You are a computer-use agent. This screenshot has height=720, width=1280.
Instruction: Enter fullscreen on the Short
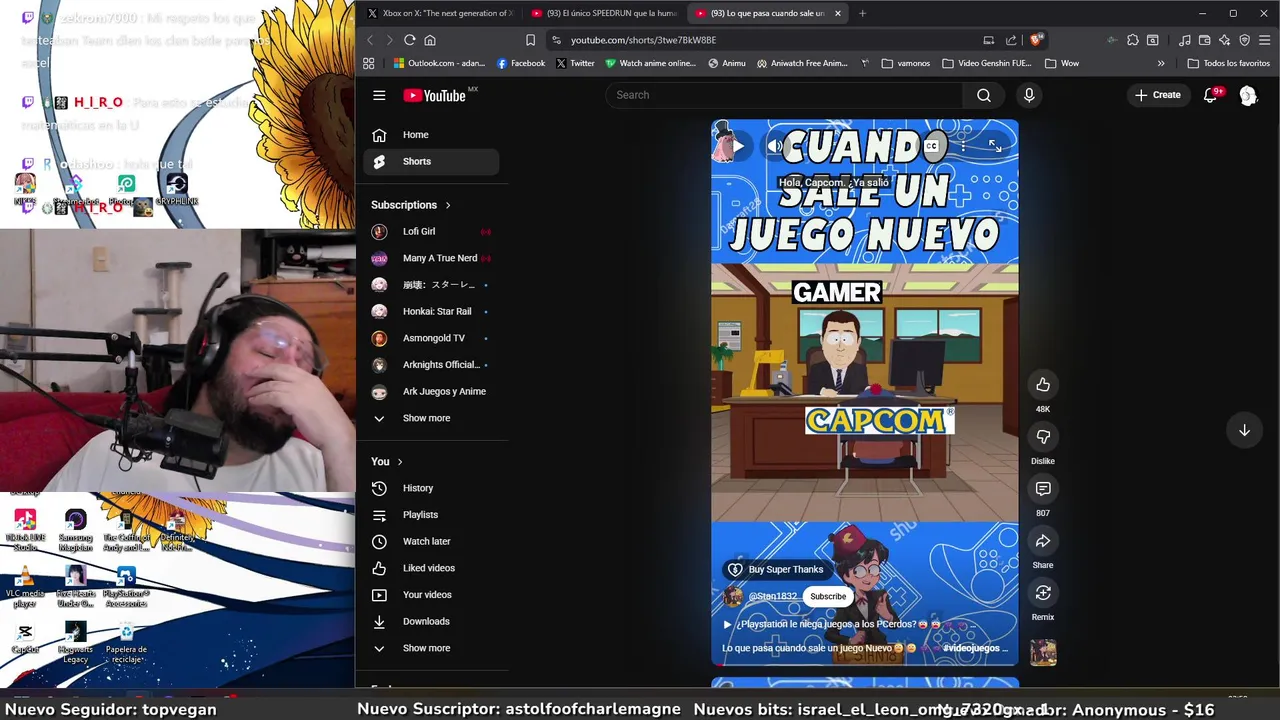point(995,146)
